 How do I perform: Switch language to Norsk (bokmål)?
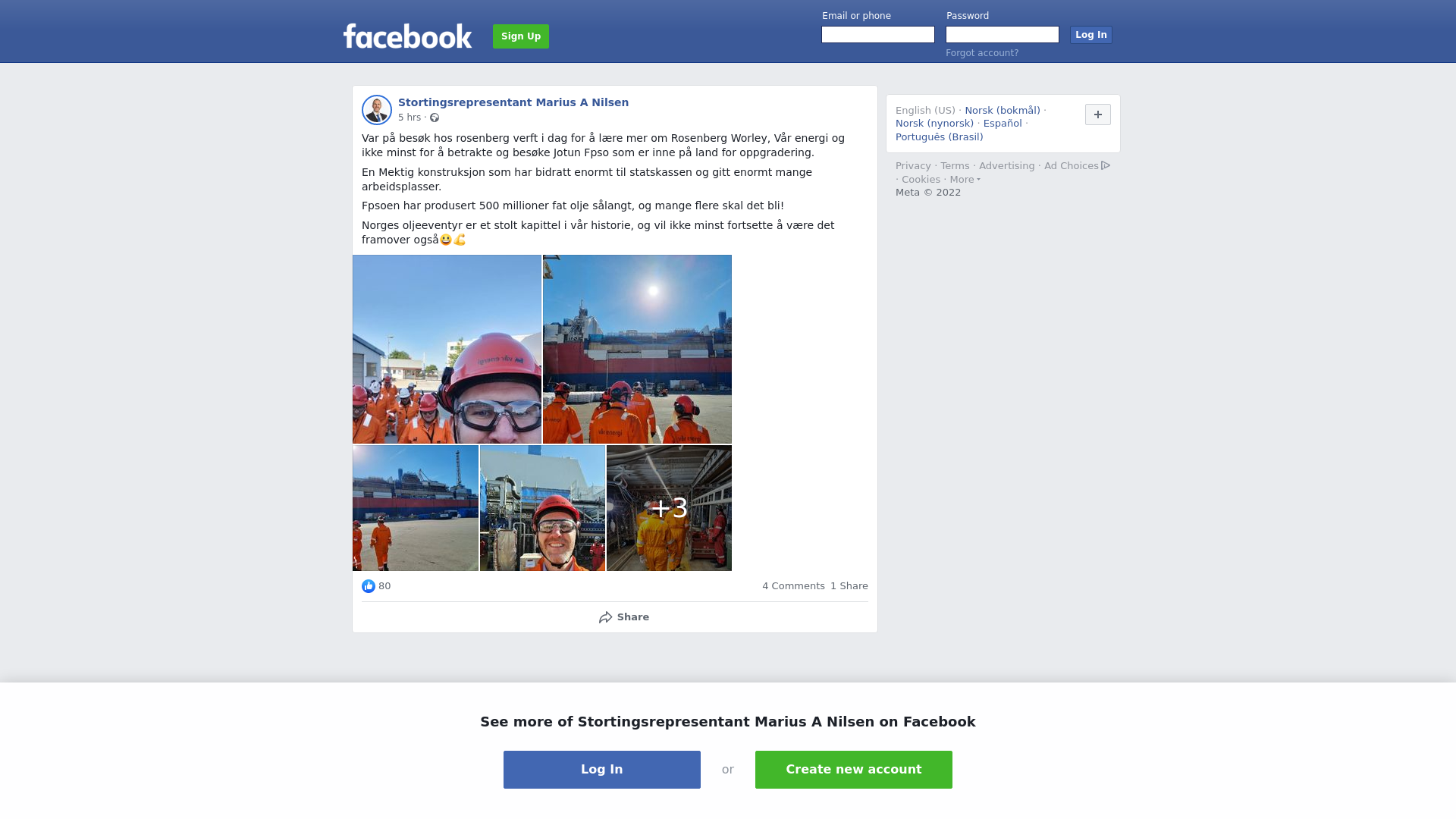coord(1003,111)
